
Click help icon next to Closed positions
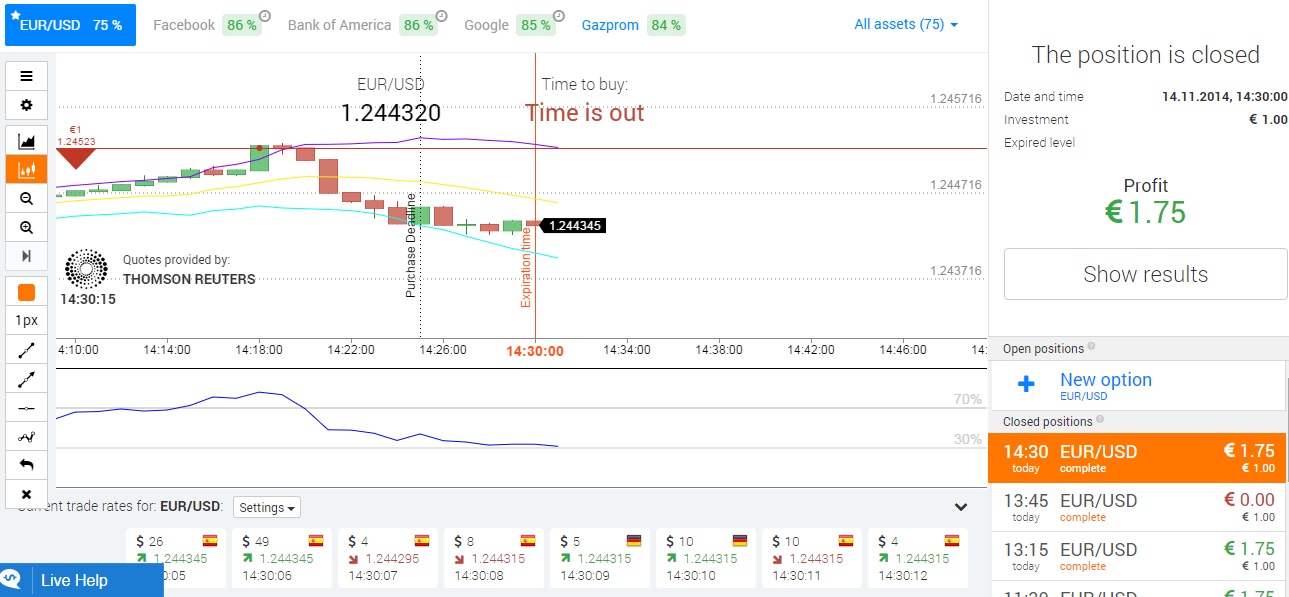tap(1100, 420)
